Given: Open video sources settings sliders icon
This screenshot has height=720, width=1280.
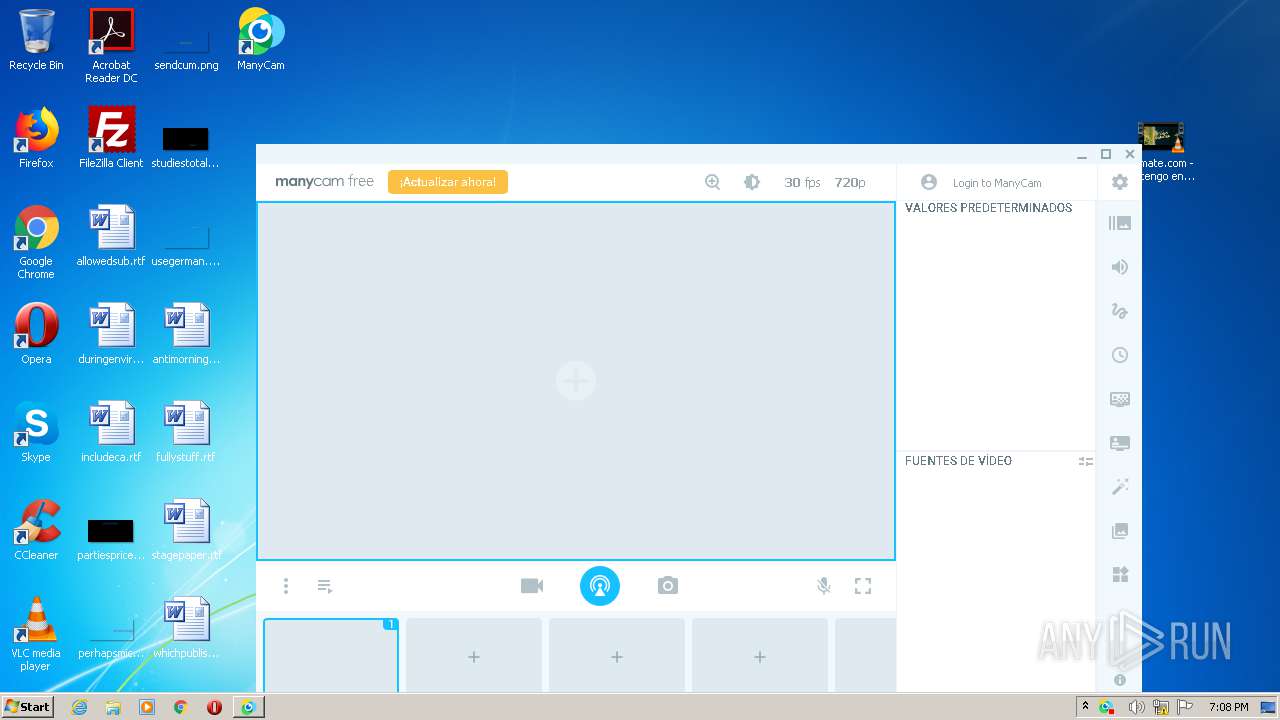Looking at the screenshot, I should click(1085, 461).
